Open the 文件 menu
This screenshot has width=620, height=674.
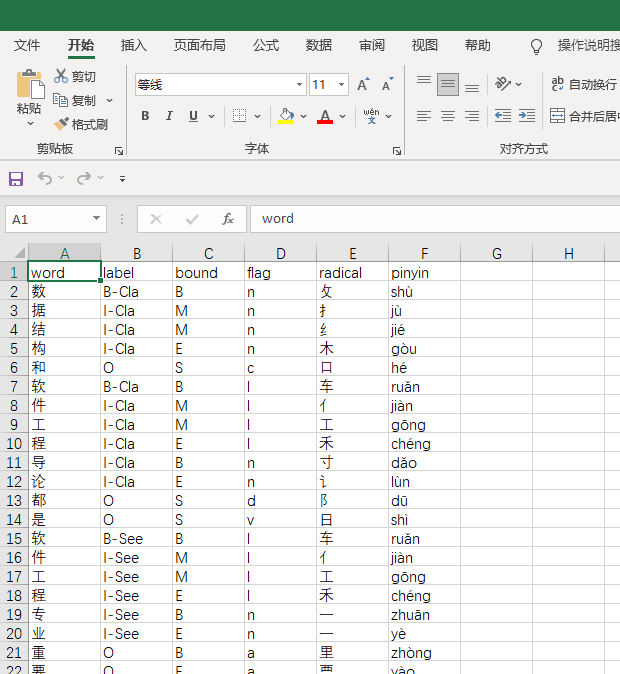27,45
